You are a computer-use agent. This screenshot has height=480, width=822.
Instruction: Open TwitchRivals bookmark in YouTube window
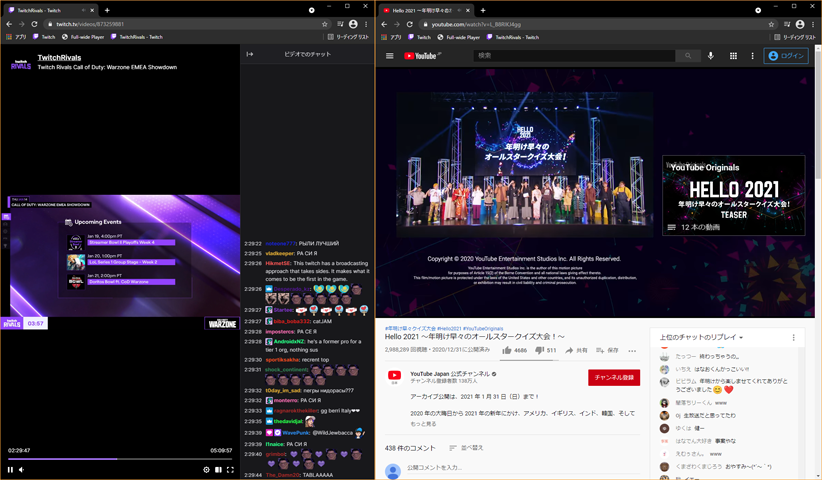click(x=513, y=37)
